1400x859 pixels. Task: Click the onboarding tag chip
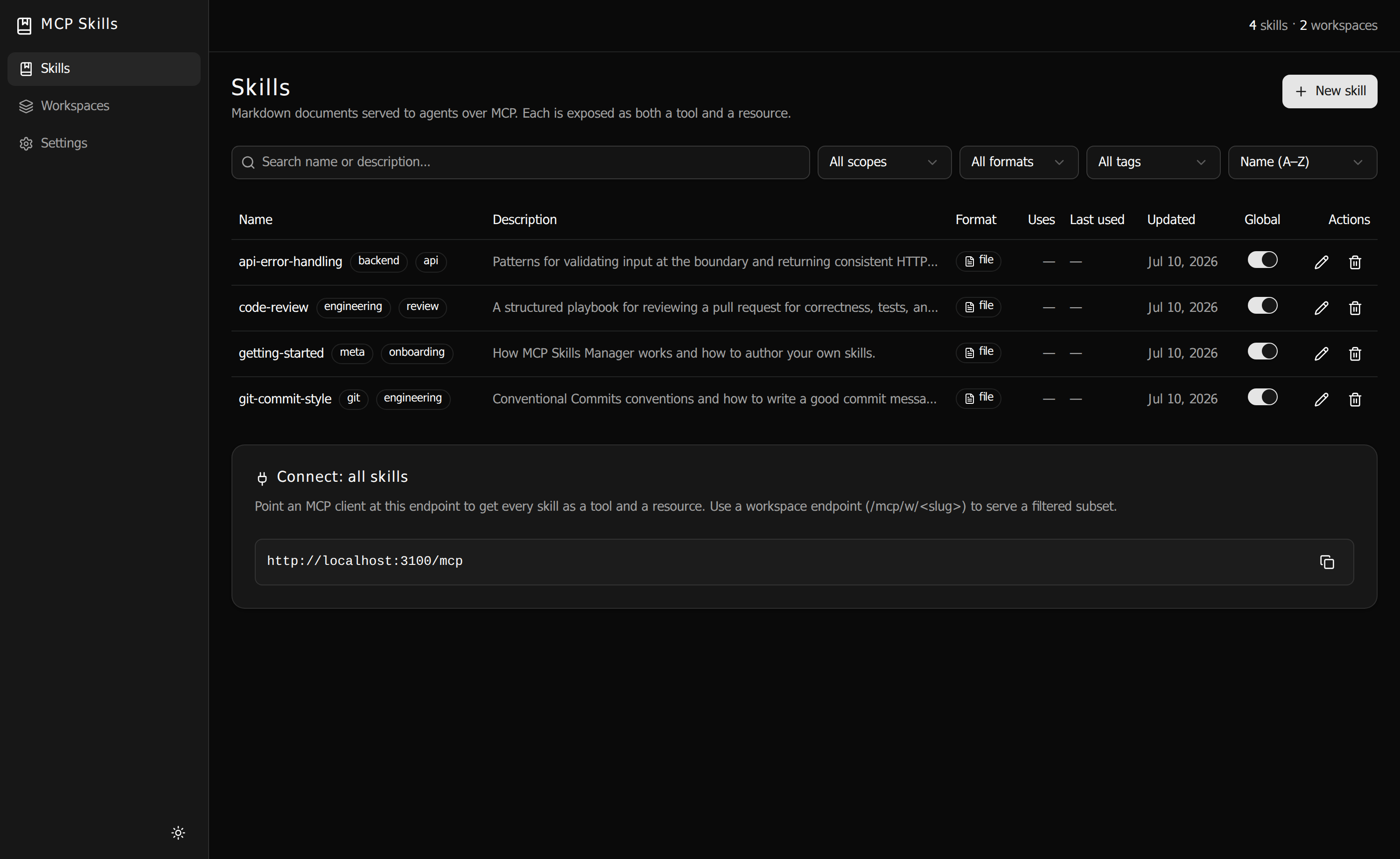[416, 353]
